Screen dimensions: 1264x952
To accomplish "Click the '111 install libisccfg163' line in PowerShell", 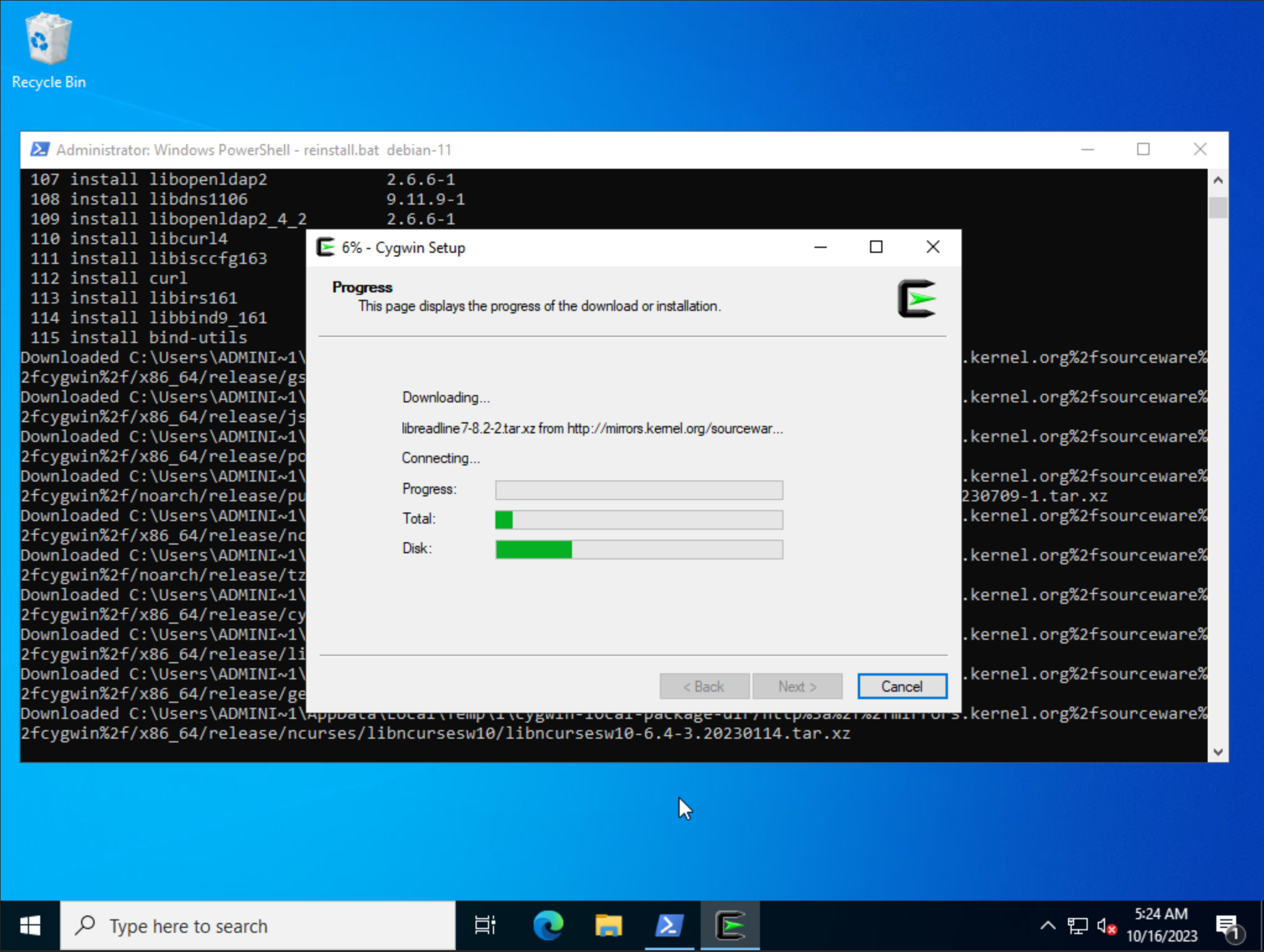I will [148, 259].
